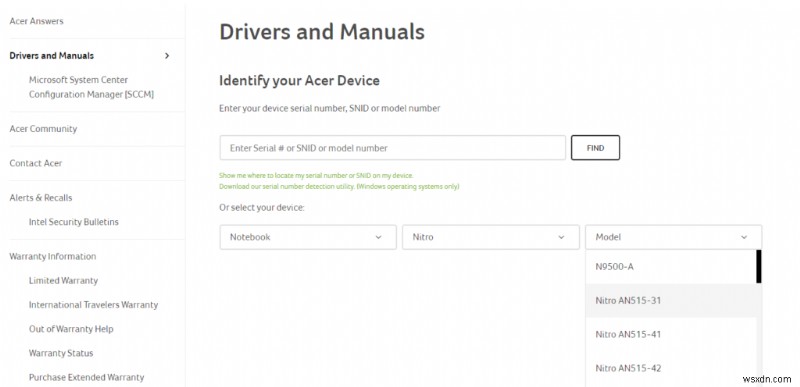Open Limited Warranty link

(x=63, y=281)
